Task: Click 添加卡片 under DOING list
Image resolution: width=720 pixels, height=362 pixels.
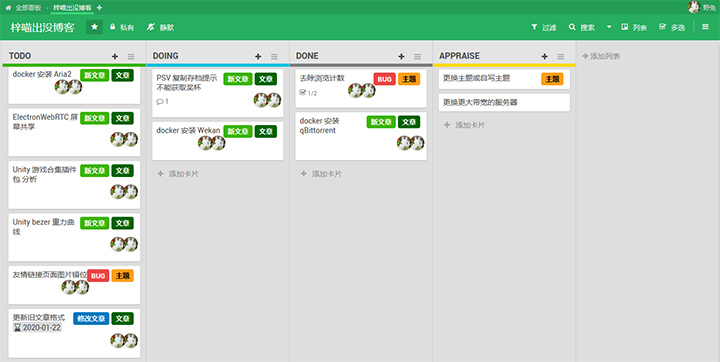Action: click(x=178, y=174)
